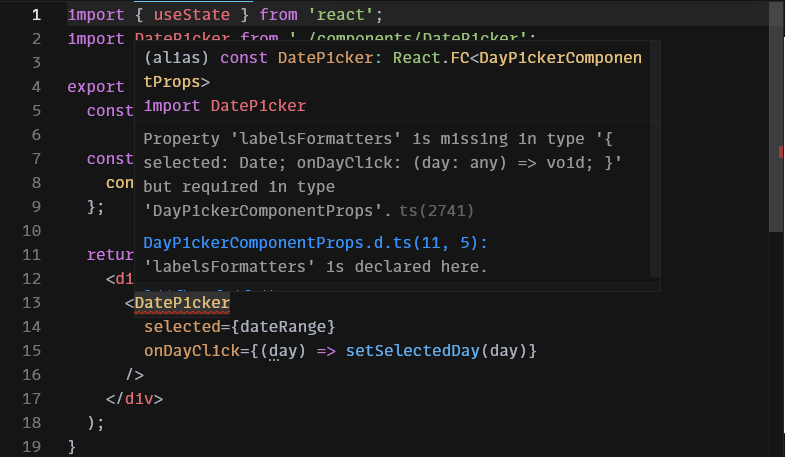Click the underlined DatePicker tag on line 13
Screen dimensions: 785x457
182,303
